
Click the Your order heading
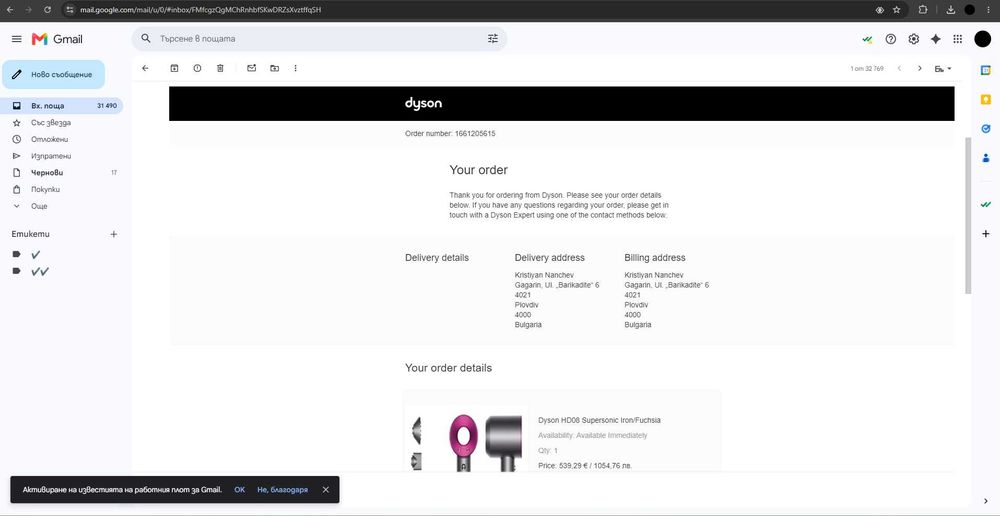tap(478, 170)
